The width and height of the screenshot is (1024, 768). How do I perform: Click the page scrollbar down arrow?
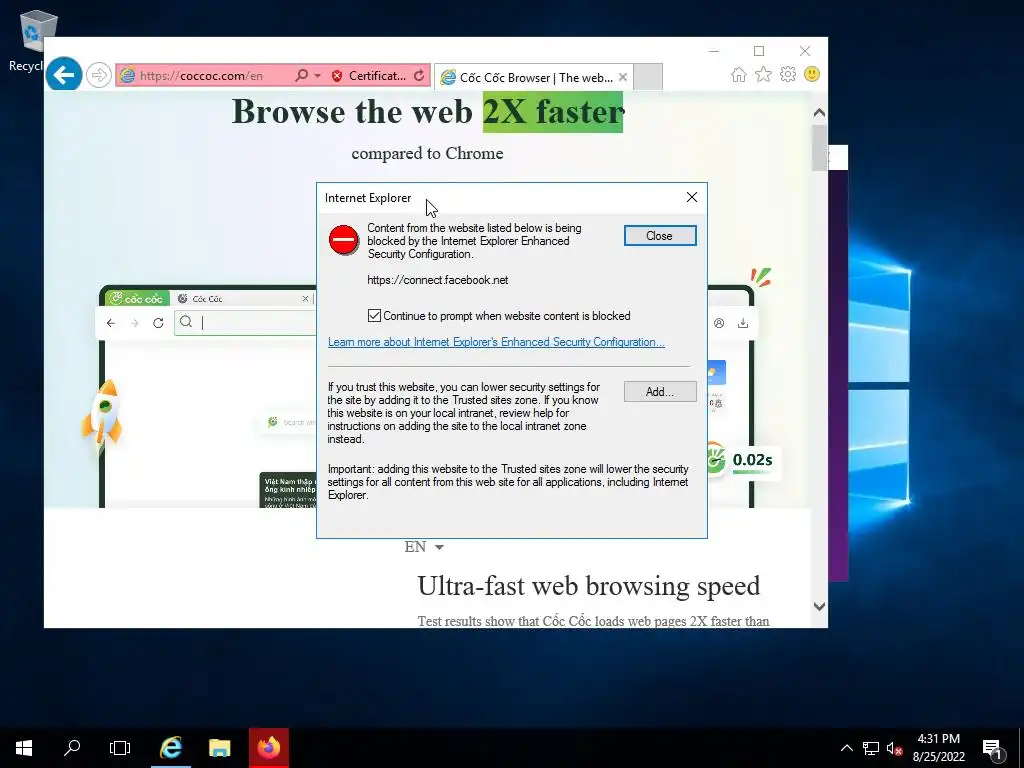coord(819,606)
